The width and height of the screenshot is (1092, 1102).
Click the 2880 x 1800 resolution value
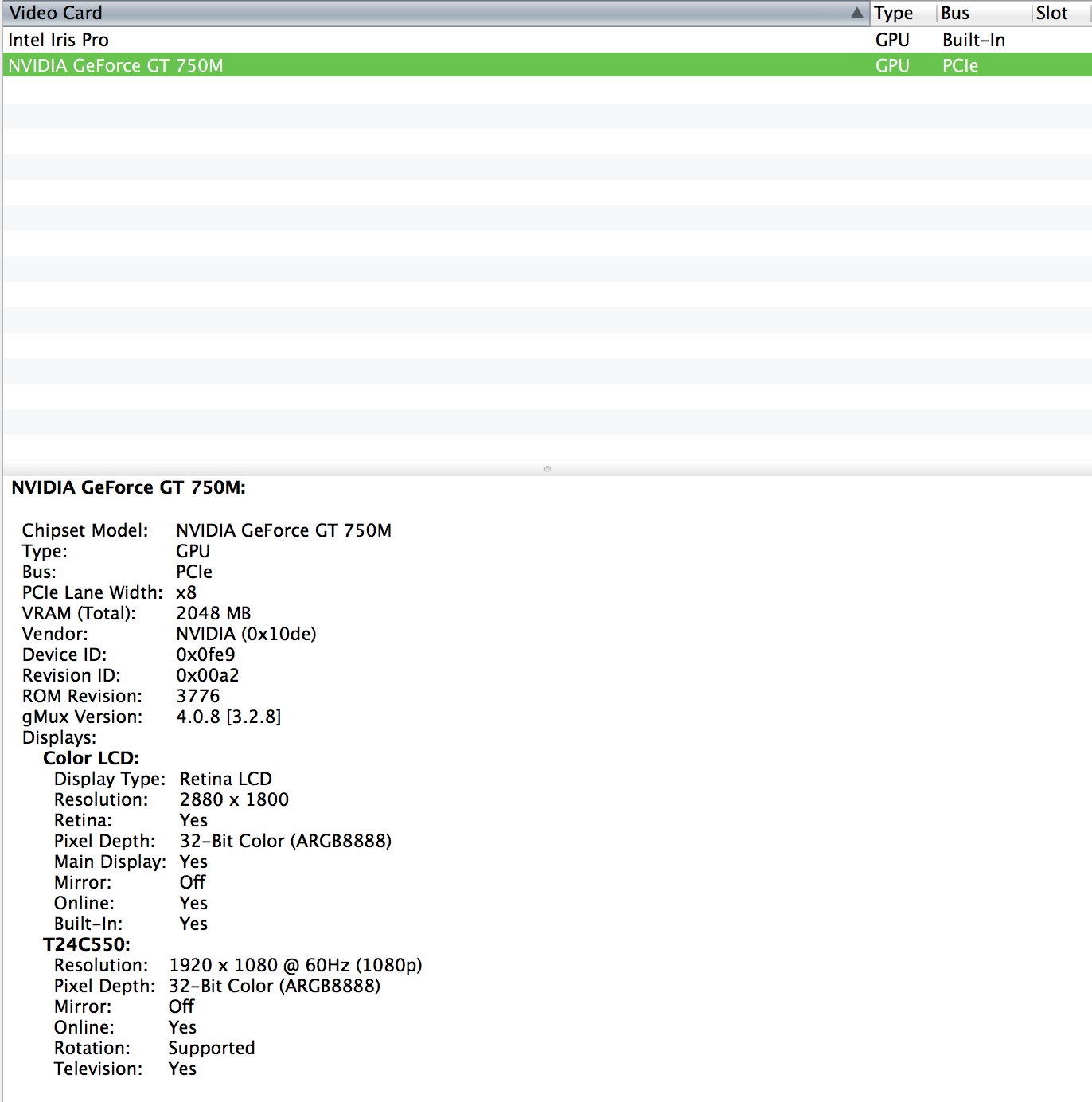pos(234,799)
